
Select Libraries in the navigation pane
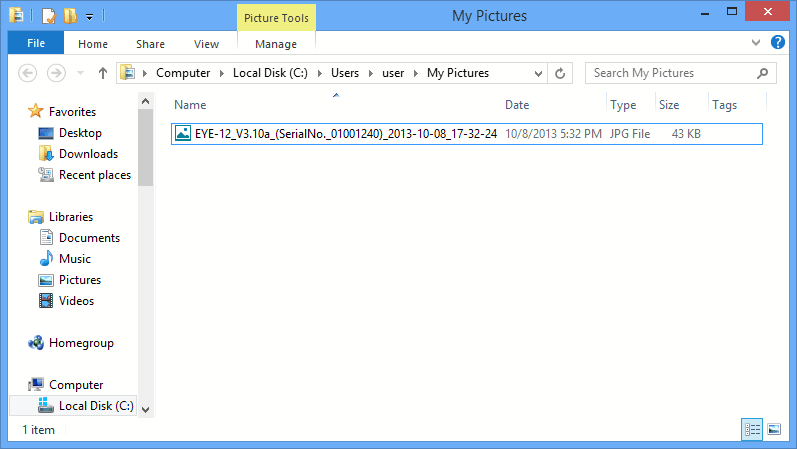(71, 217)
